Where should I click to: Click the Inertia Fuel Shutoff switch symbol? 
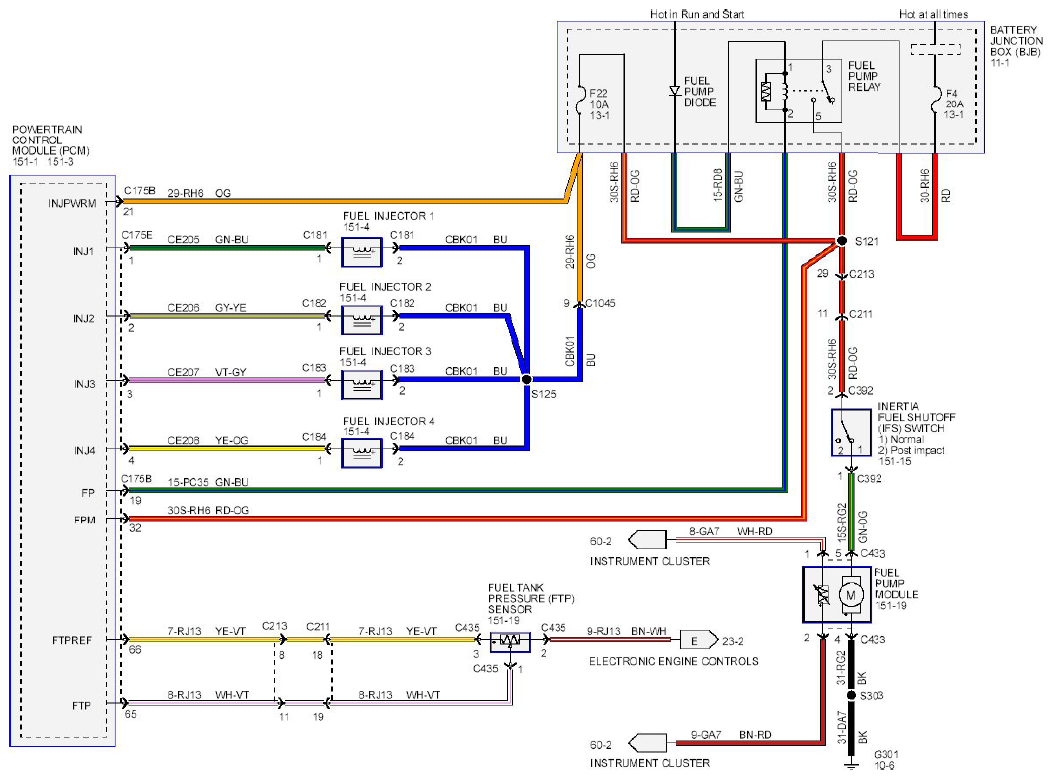pyautogui.click(x=851, y=433)
